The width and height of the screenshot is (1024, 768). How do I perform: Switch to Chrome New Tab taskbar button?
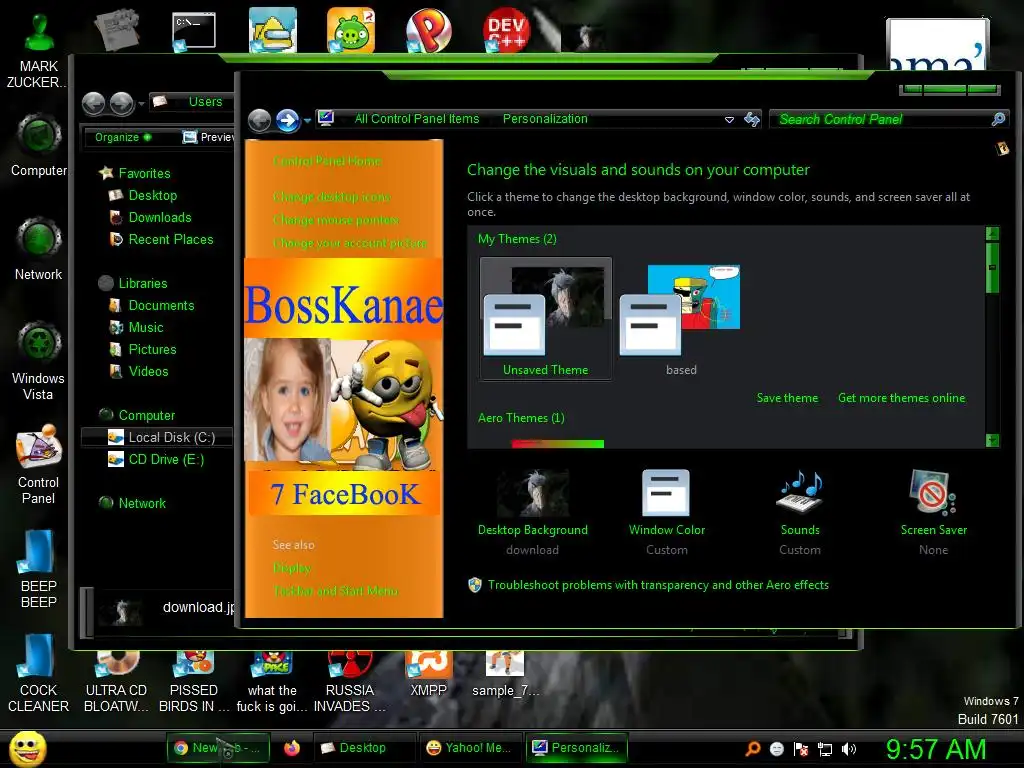click(216, 748)
